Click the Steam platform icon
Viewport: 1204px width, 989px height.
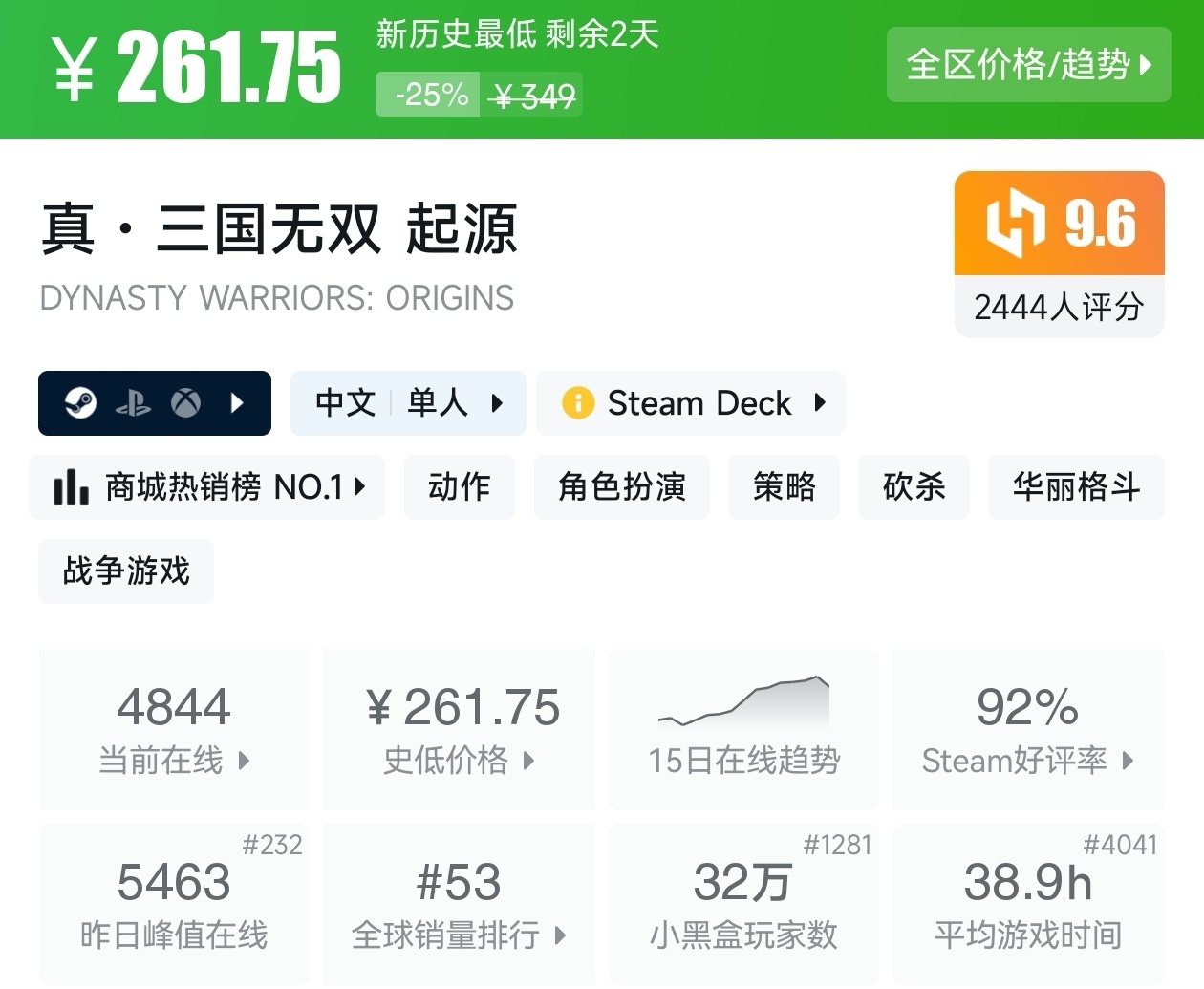point(80,403)
